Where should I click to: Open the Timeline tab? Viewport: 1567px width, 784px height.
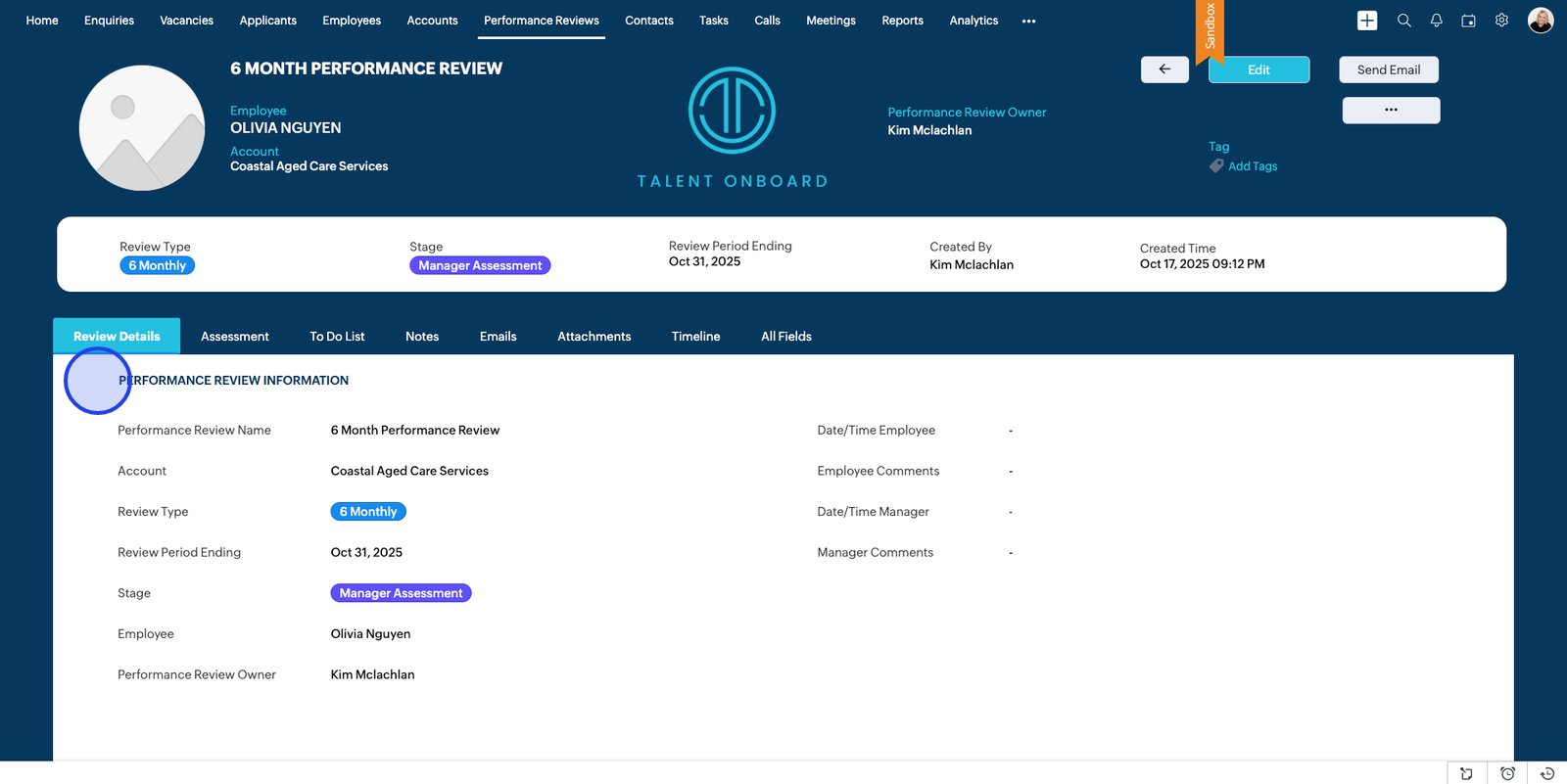[695, 337]
